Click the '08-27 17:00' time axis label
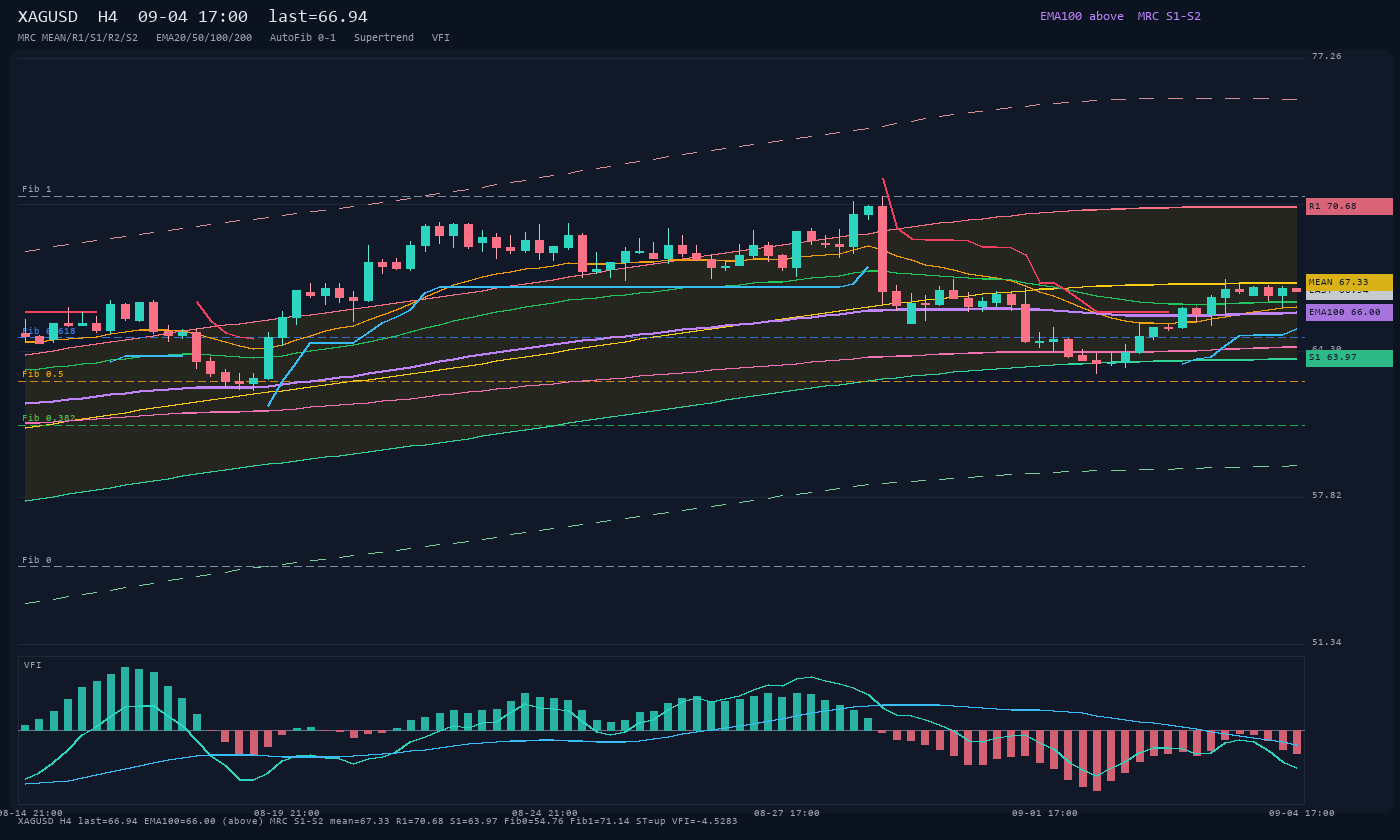1400x840 pixels. (x=787, y=813)
